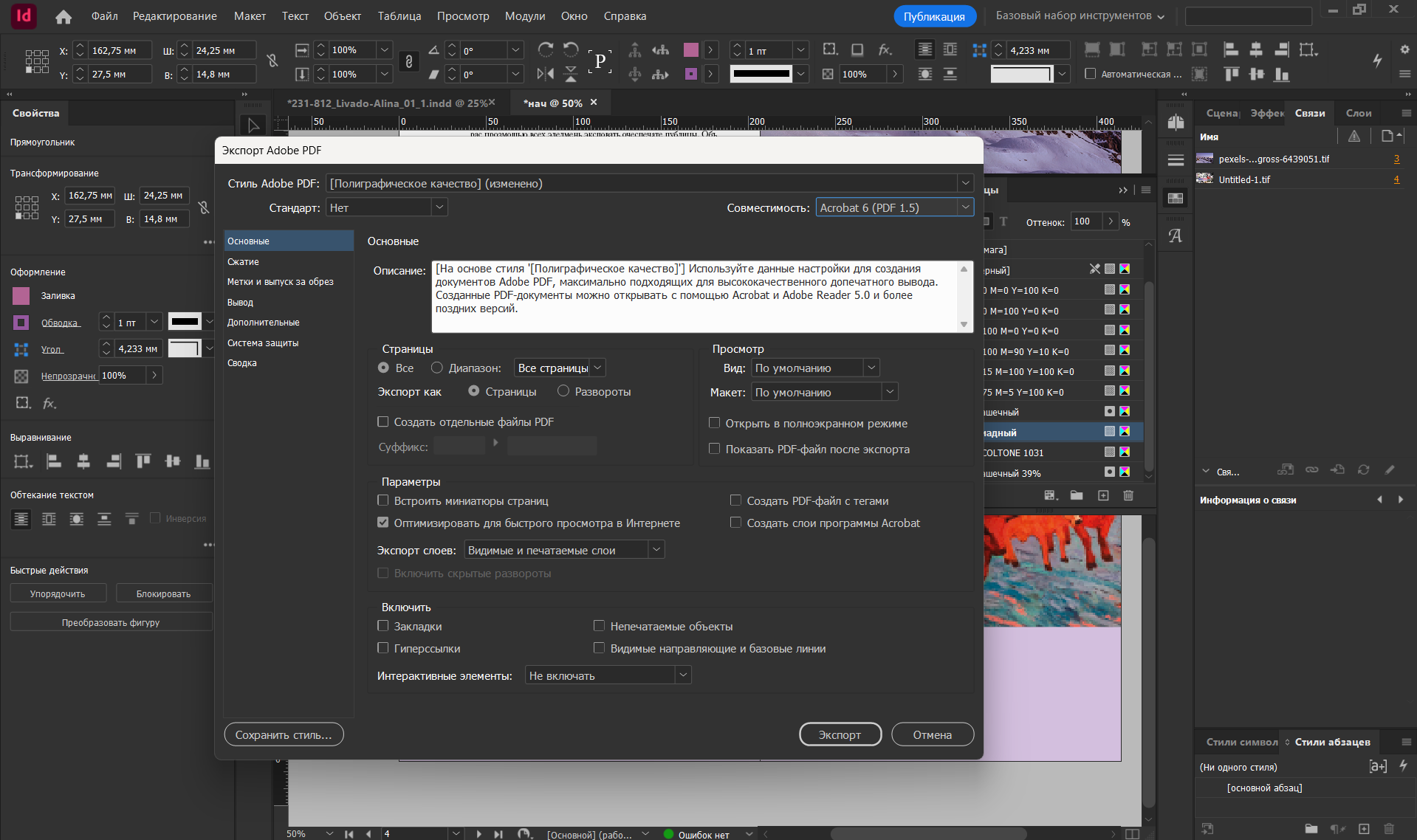Align top edges in Properties alignment section
The image size is (1417, 840).
(143, 461)
